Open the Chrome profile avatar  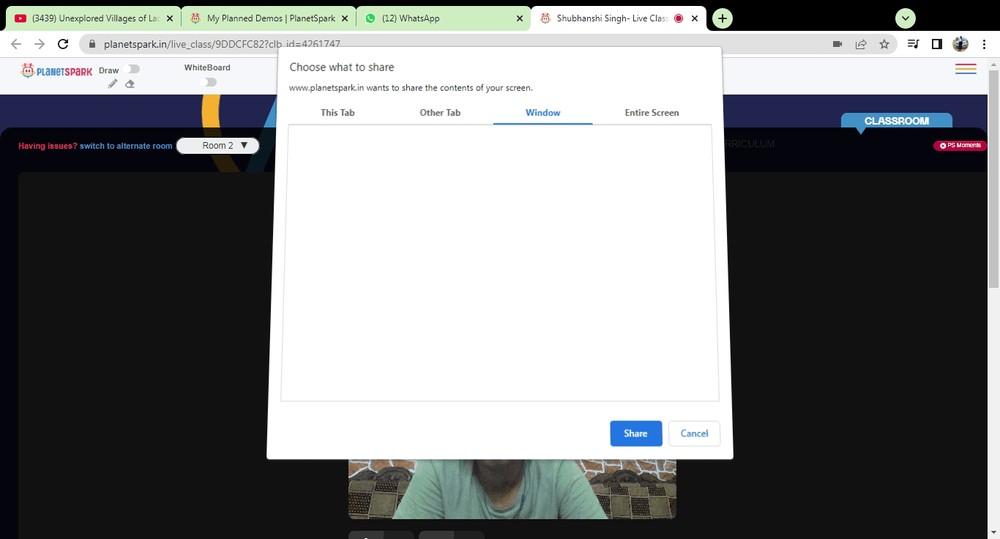tap(960, 44)
